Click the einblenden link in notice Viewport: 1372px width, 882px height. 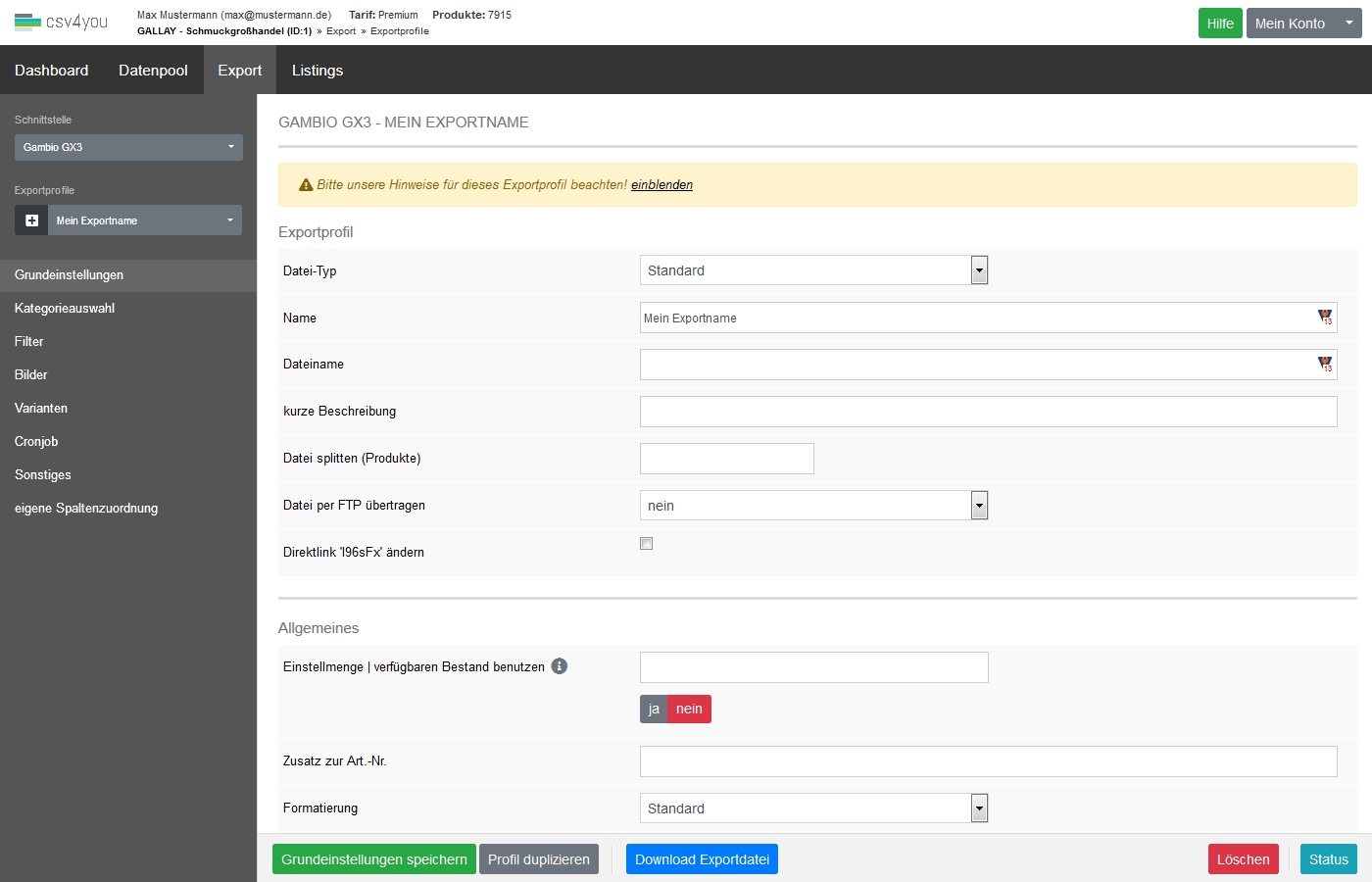(661, 185)
